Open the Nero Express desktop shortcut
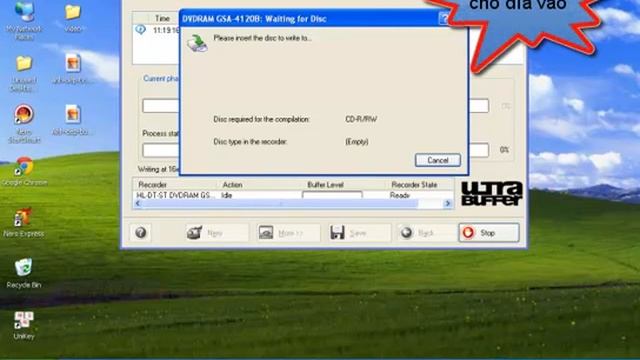640x360 pixels. 23,222
